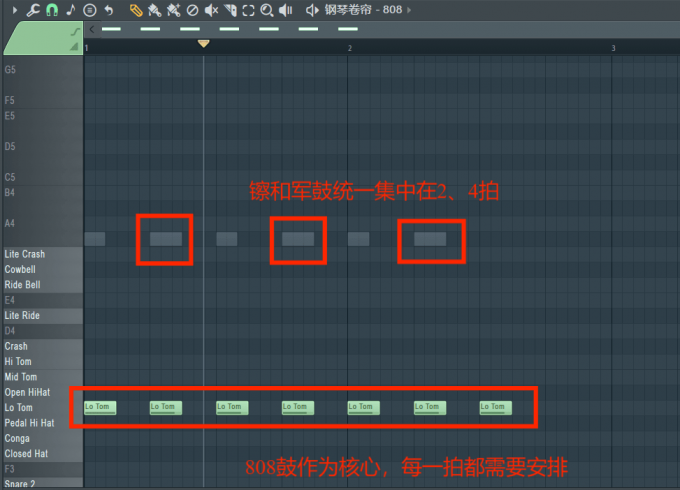Select the Mute tool speaker-x icon
The width and height of the screenshot is (680, 490).
pyautogui.click(x=211, y=10)
